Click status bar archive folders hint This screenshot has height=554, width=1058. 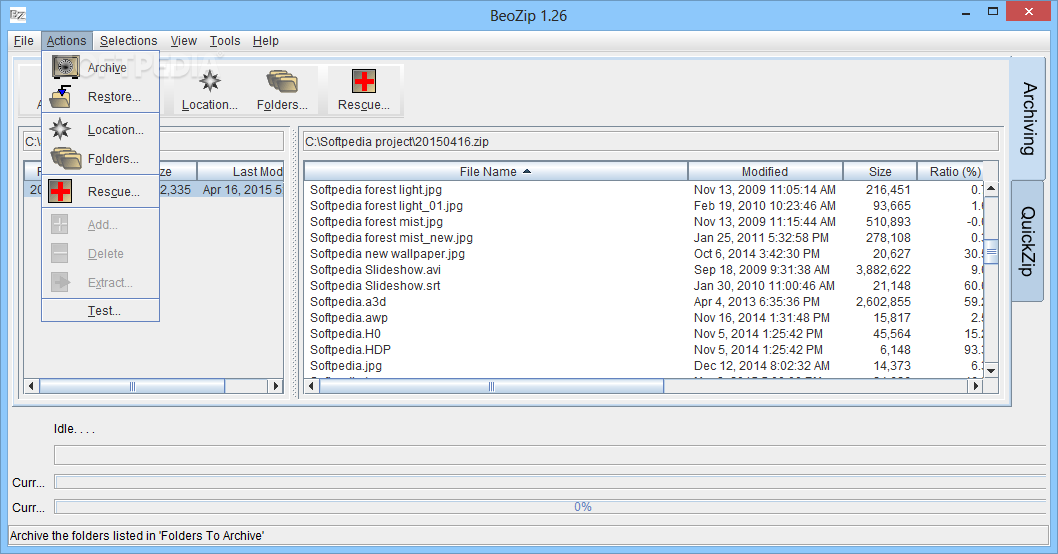click(137, 536)
